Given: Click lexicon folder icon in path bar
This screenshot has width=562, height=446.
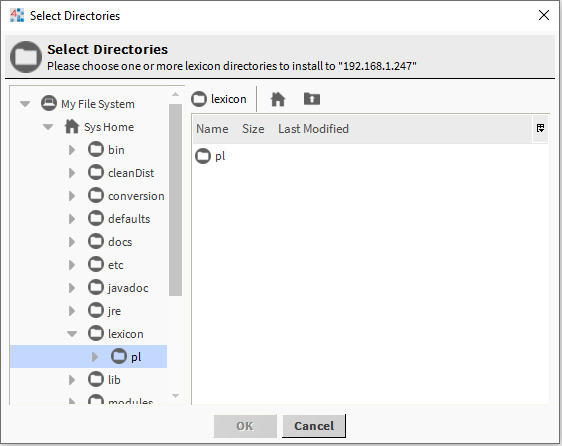Looking at the screenshot, I should click(x=199, y=99).
